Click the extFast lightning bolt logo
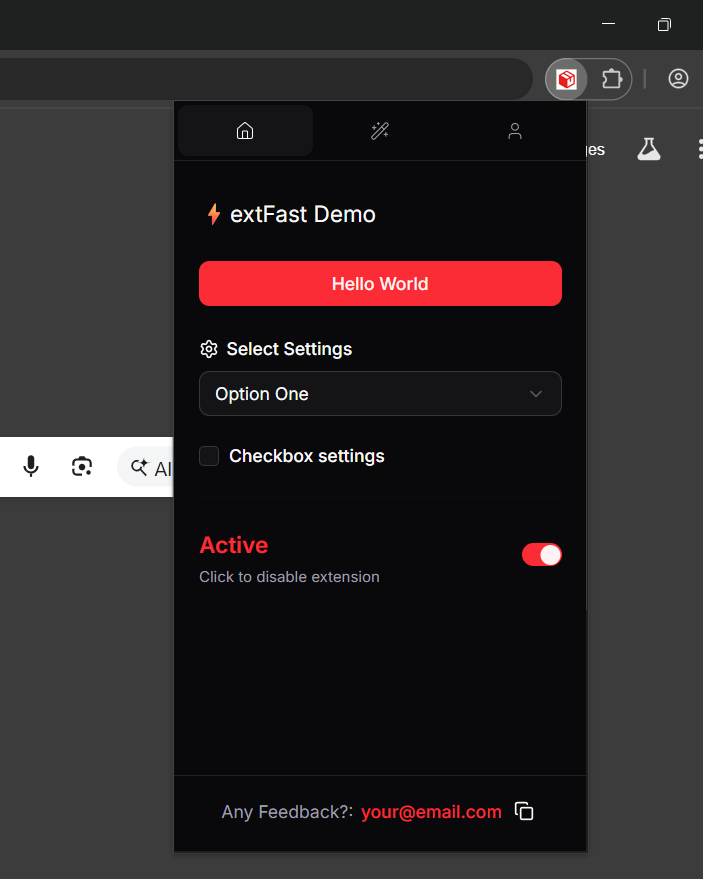This screenshot has width=703, height=879. [213, 214]
